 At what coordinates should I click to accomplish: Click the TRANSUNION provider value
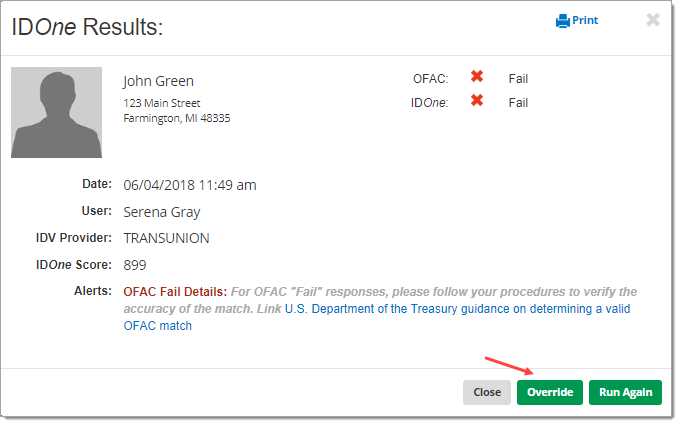click(166, 238)
